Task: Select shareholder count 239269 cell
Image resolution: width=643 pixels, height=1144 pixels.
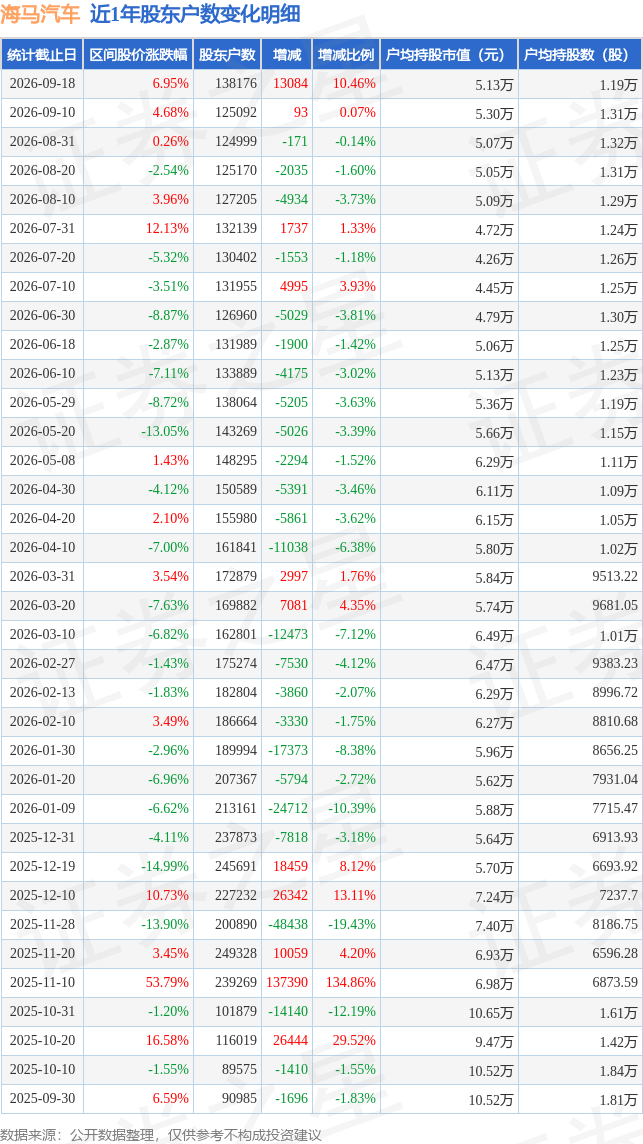Action: point(237,981)
